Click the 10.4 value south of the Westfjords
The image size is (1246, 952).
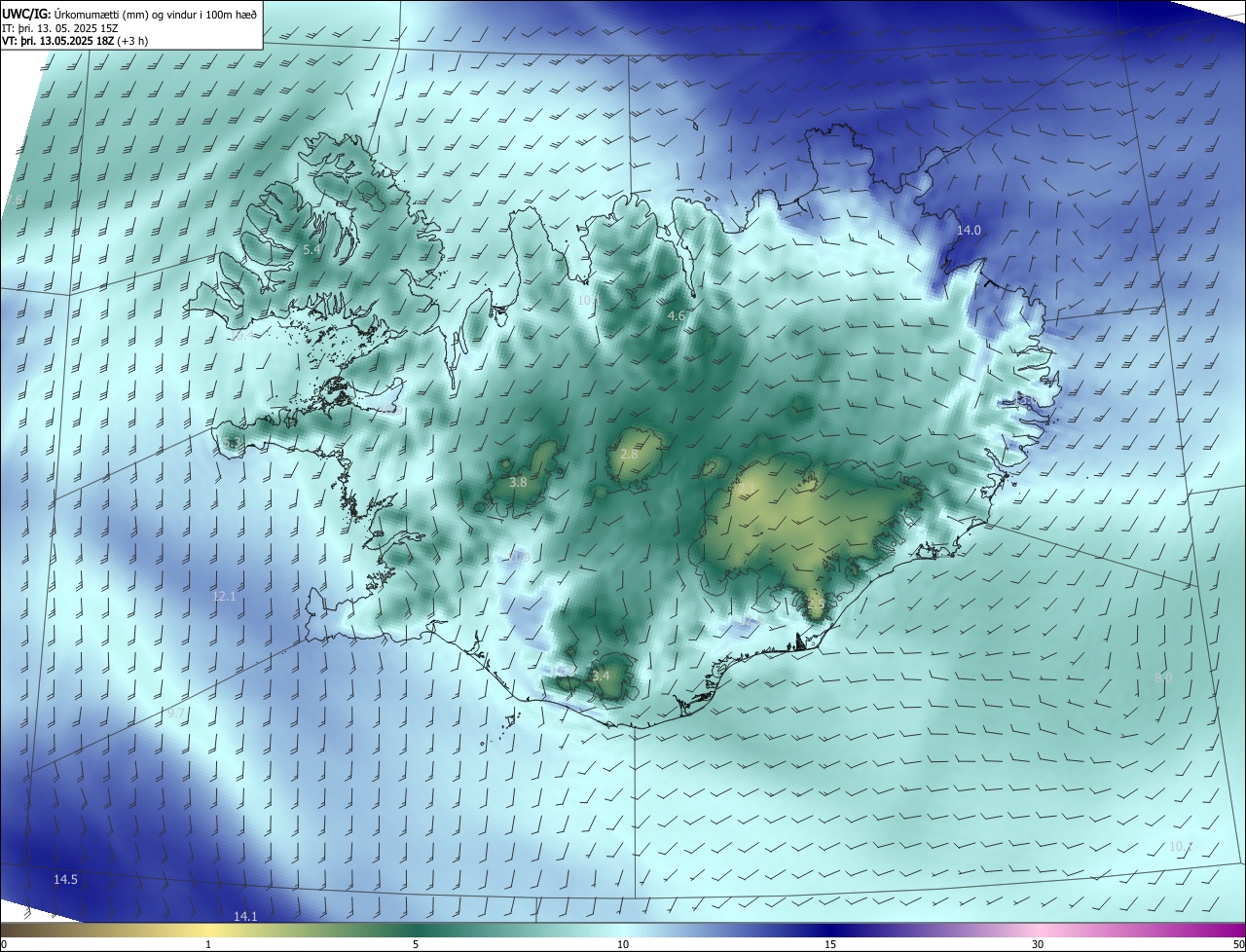[x=242, y=336]
